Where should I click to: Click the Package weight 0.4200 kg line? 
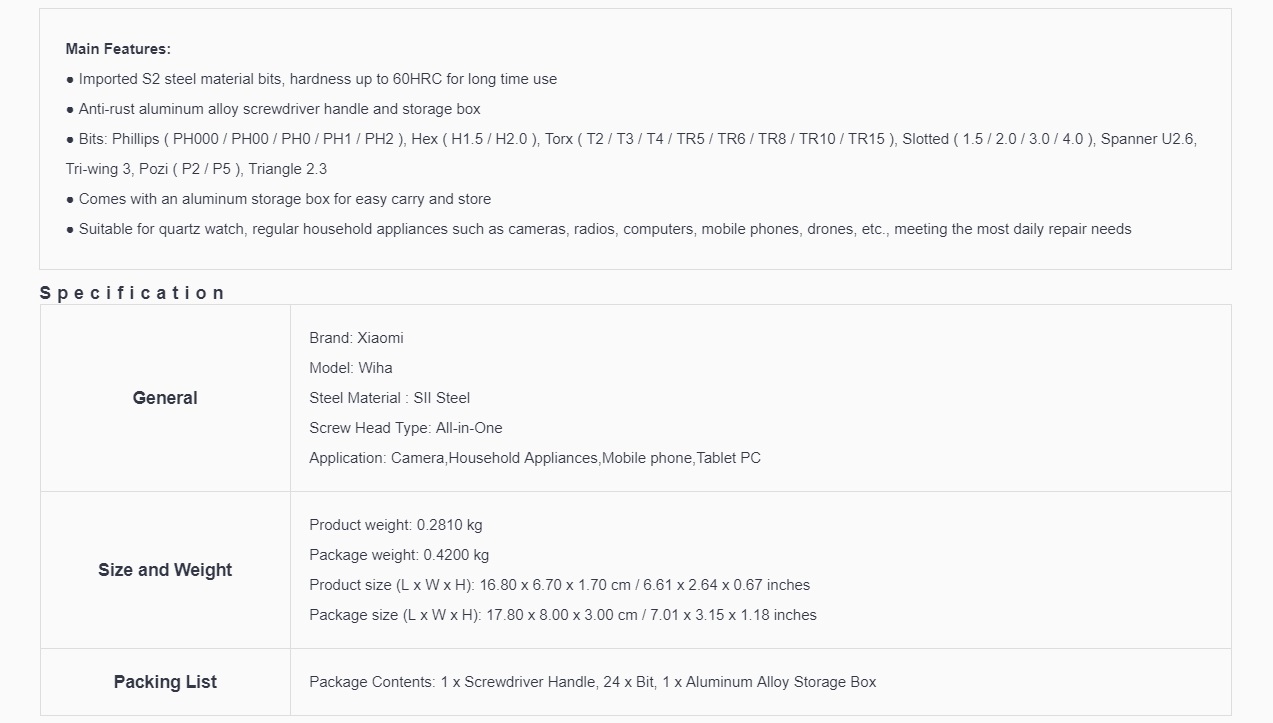tap(399, 555)
